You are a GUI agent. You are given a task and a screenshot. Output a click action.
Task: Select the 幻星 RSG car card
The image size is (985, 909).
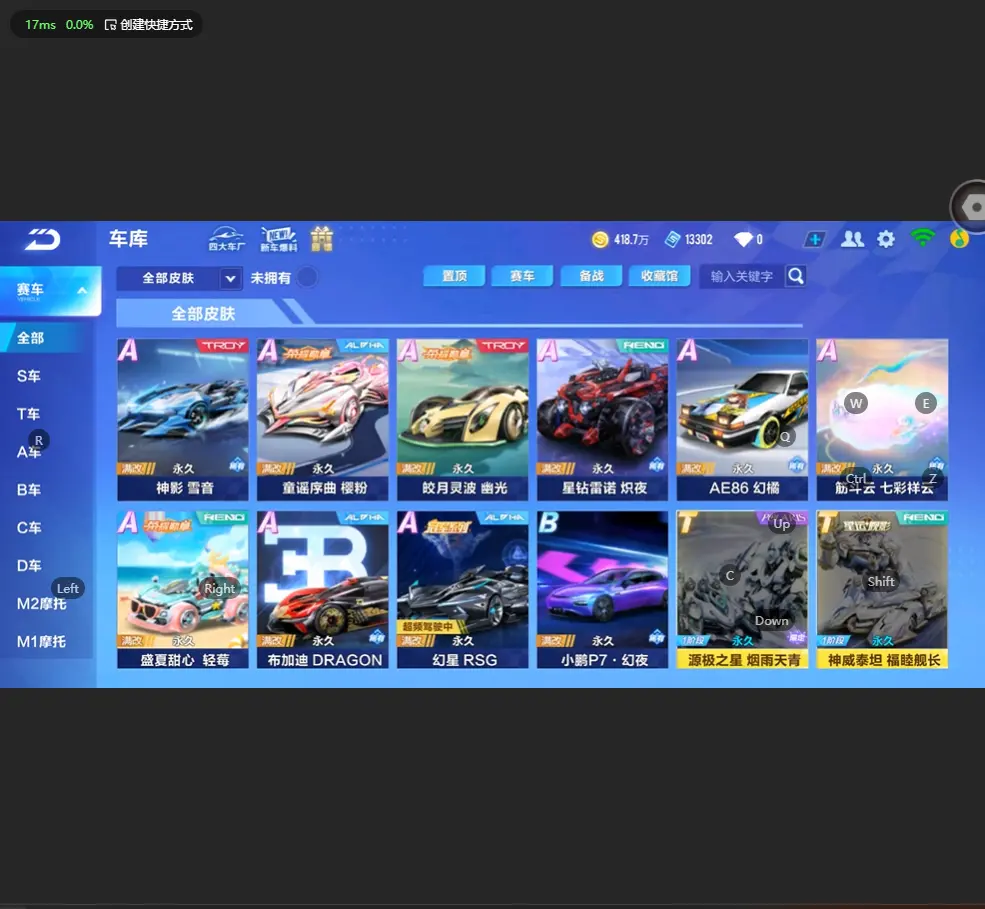click(x=463, y=590)
